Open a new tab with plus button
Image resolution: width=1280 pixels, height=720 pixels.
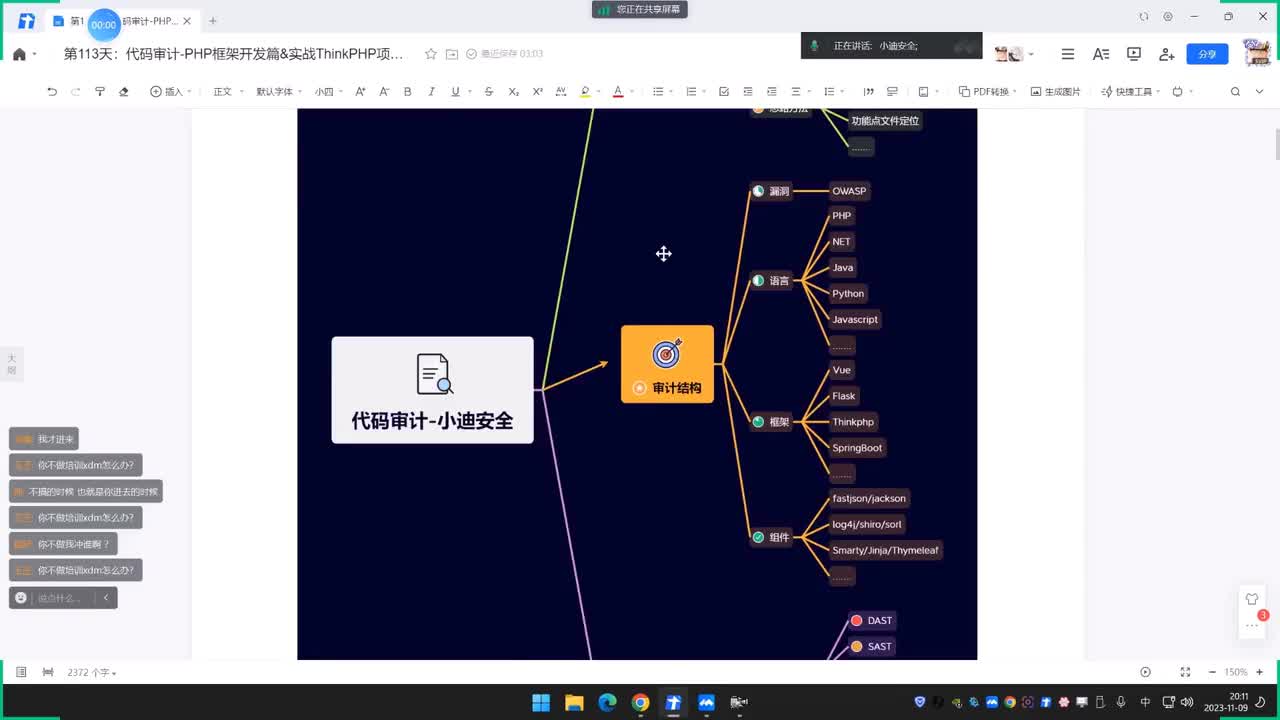click(212, 21)
